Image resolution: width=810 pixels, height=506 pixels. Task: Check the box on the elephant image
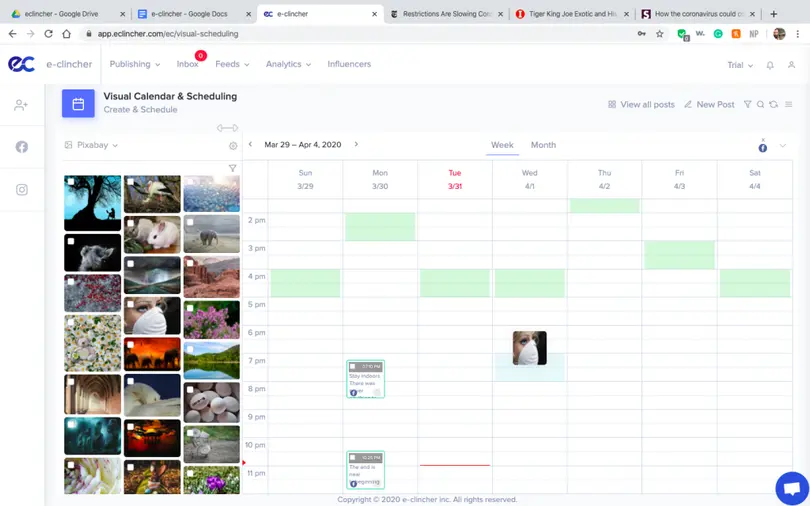pos(190,223)
